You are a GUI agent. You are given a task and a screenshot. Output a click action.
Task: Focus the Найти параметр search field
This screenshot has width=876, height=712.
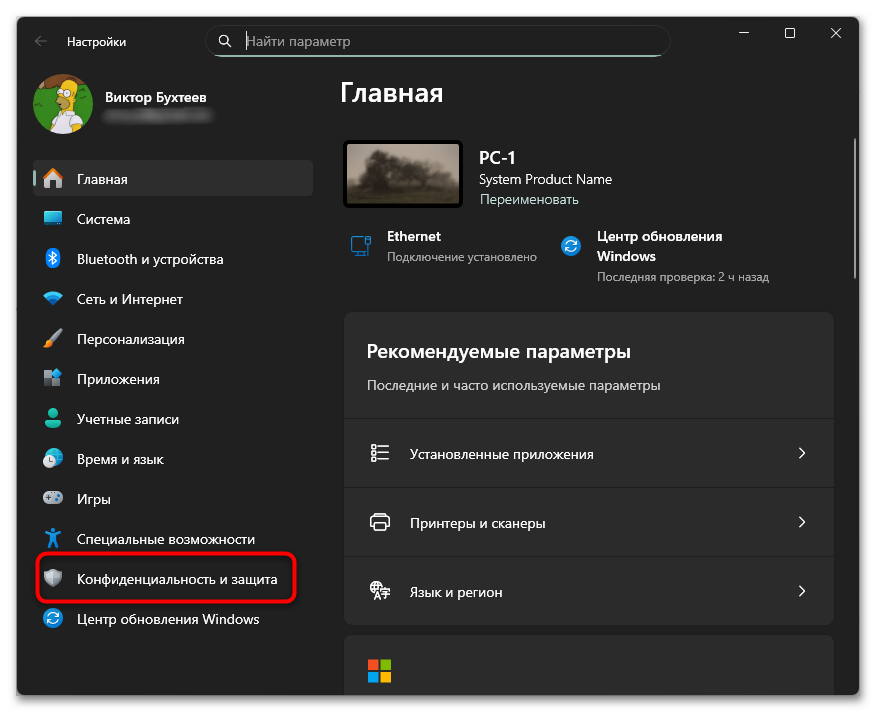coord(438,41)
